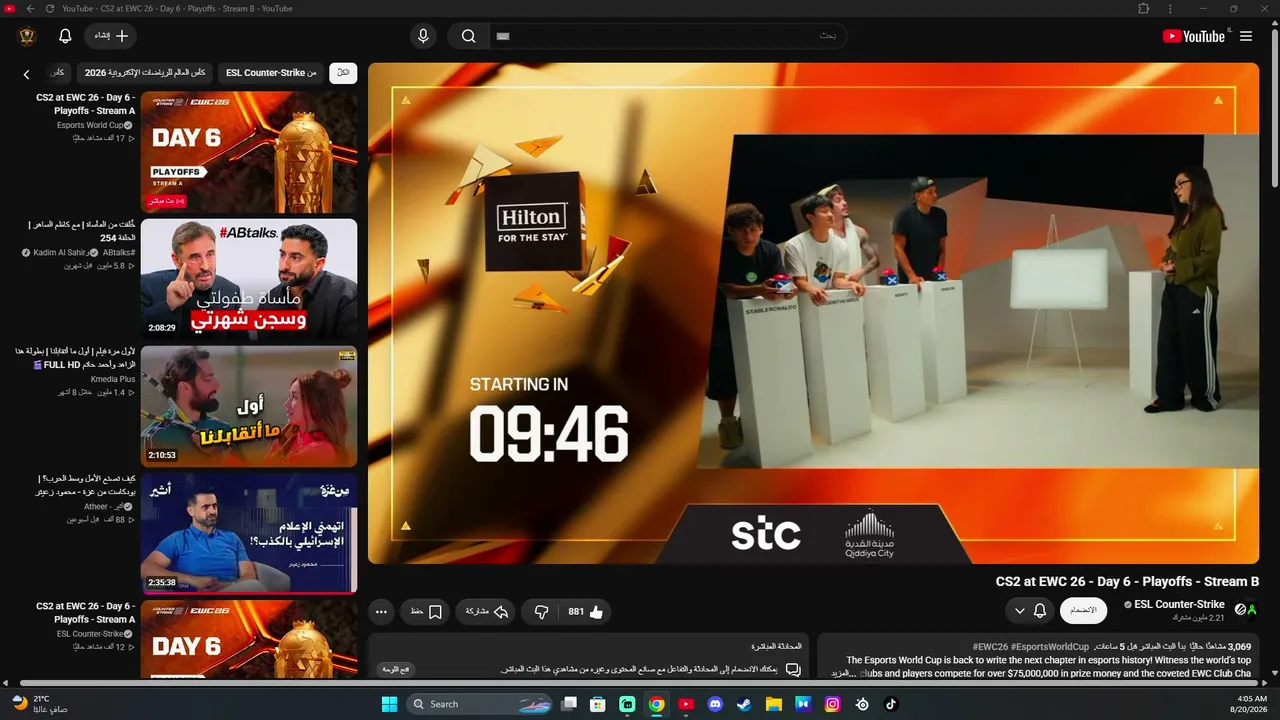The image size is (1280, 720).
Task: Open Task View on the taskbar
Action: pyautogui.click(x=568, y=704)
